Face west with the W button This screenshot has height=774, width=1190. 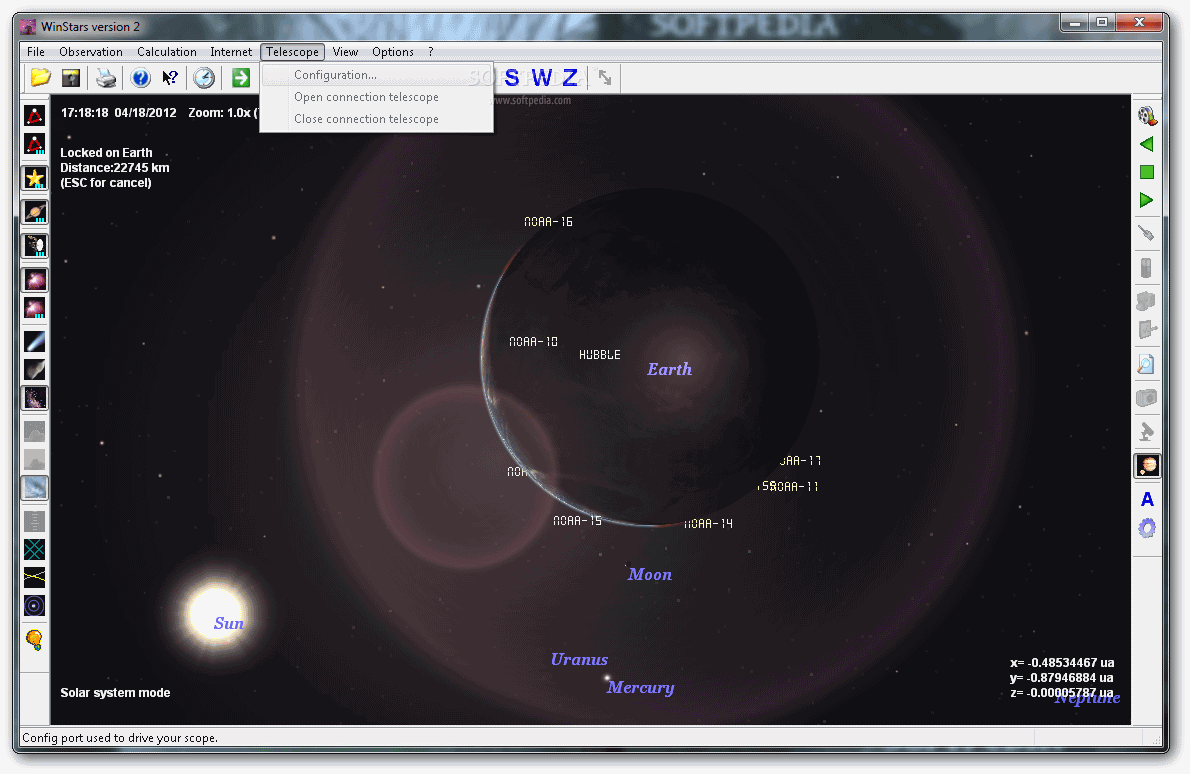[x=542, y=77]
